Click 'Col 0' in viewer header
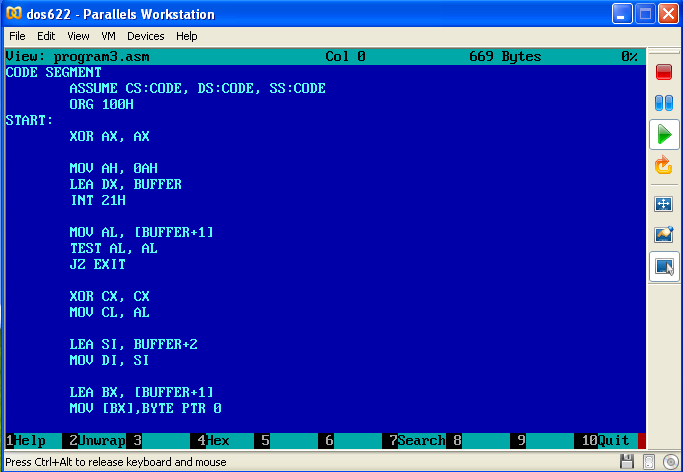The width and height of the screenshot is (683, 472). [x=345, y=57]
